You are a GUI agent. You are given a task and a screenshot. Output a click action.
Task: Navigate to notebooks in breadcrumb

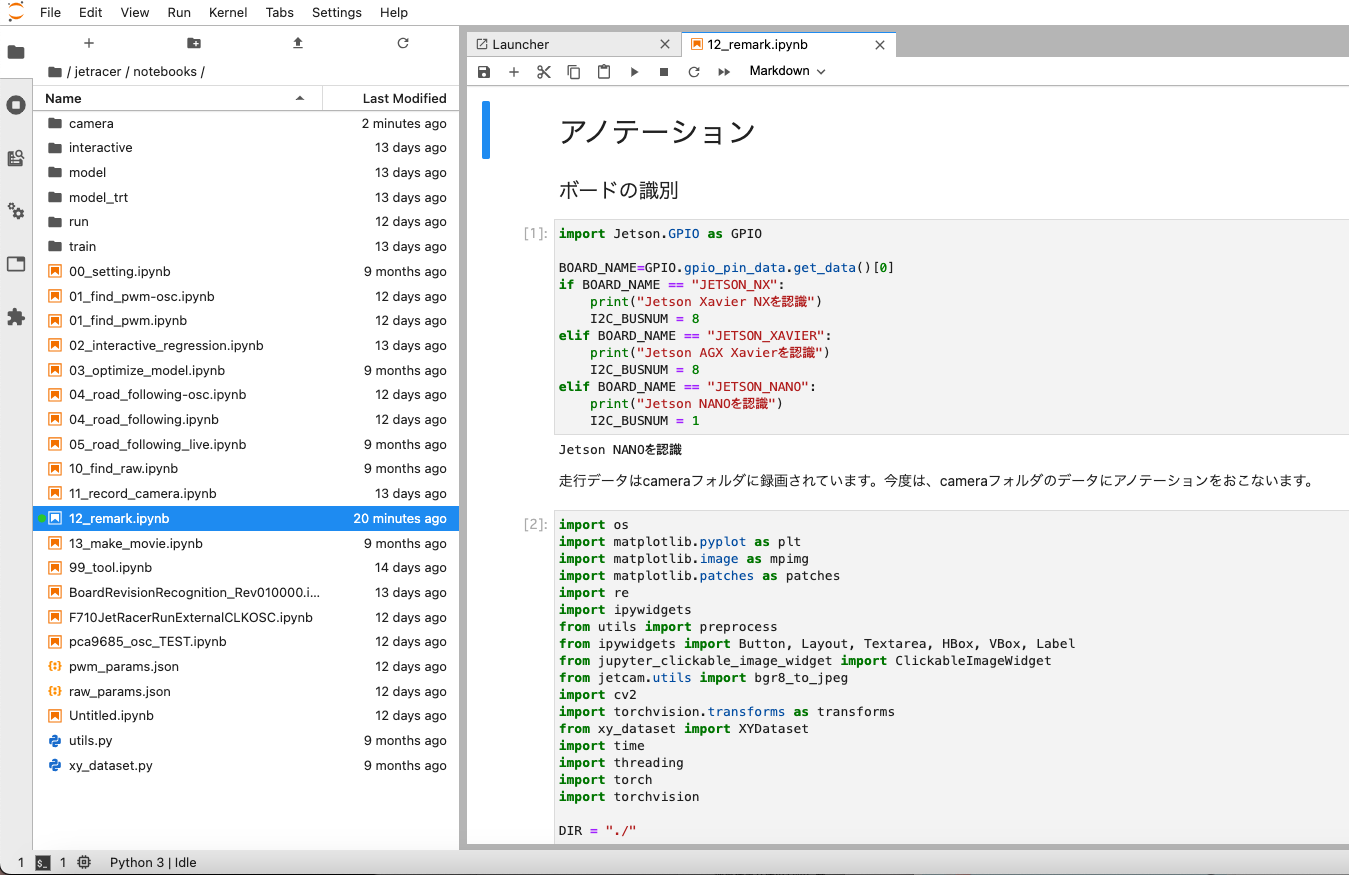click(x=165, y=72)
